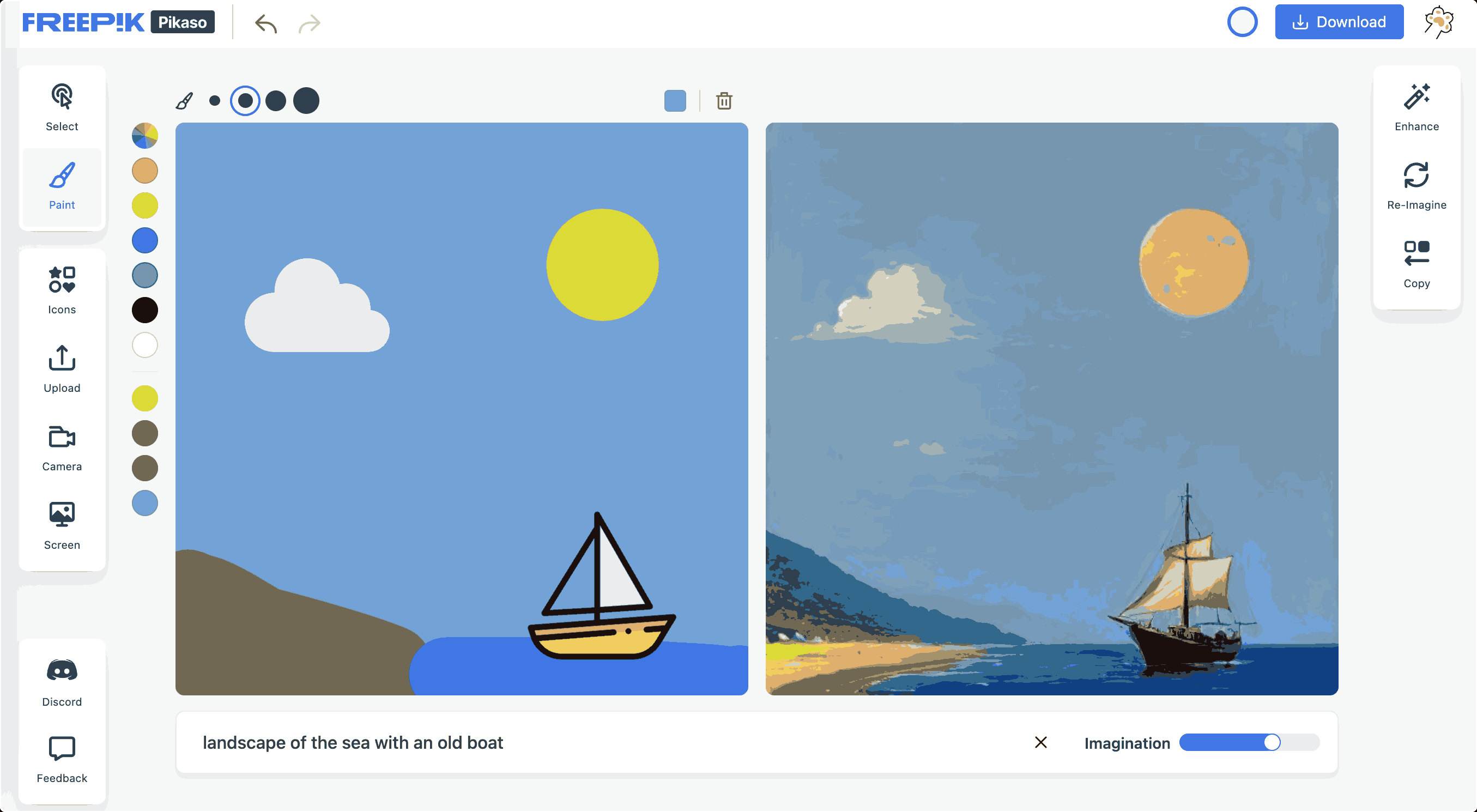Click the Enhance magic wand
The height and width of the screenshot is (812, 1477).
click(1416, 107)
